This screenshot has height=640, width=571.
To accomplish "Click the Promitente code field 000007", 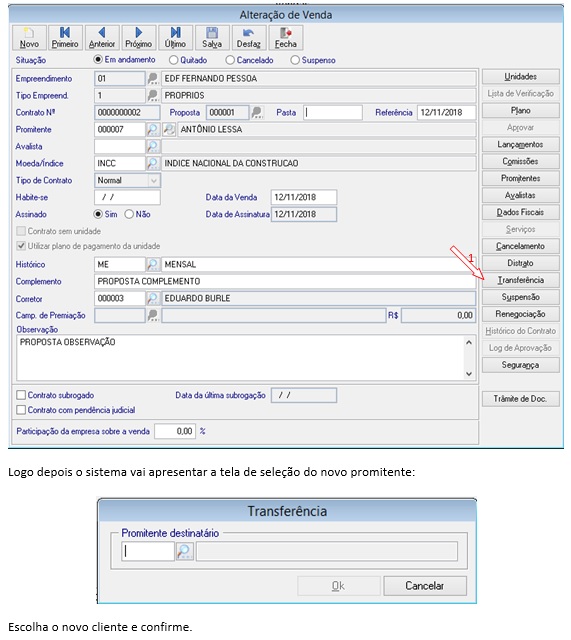I will coord(120,129).
